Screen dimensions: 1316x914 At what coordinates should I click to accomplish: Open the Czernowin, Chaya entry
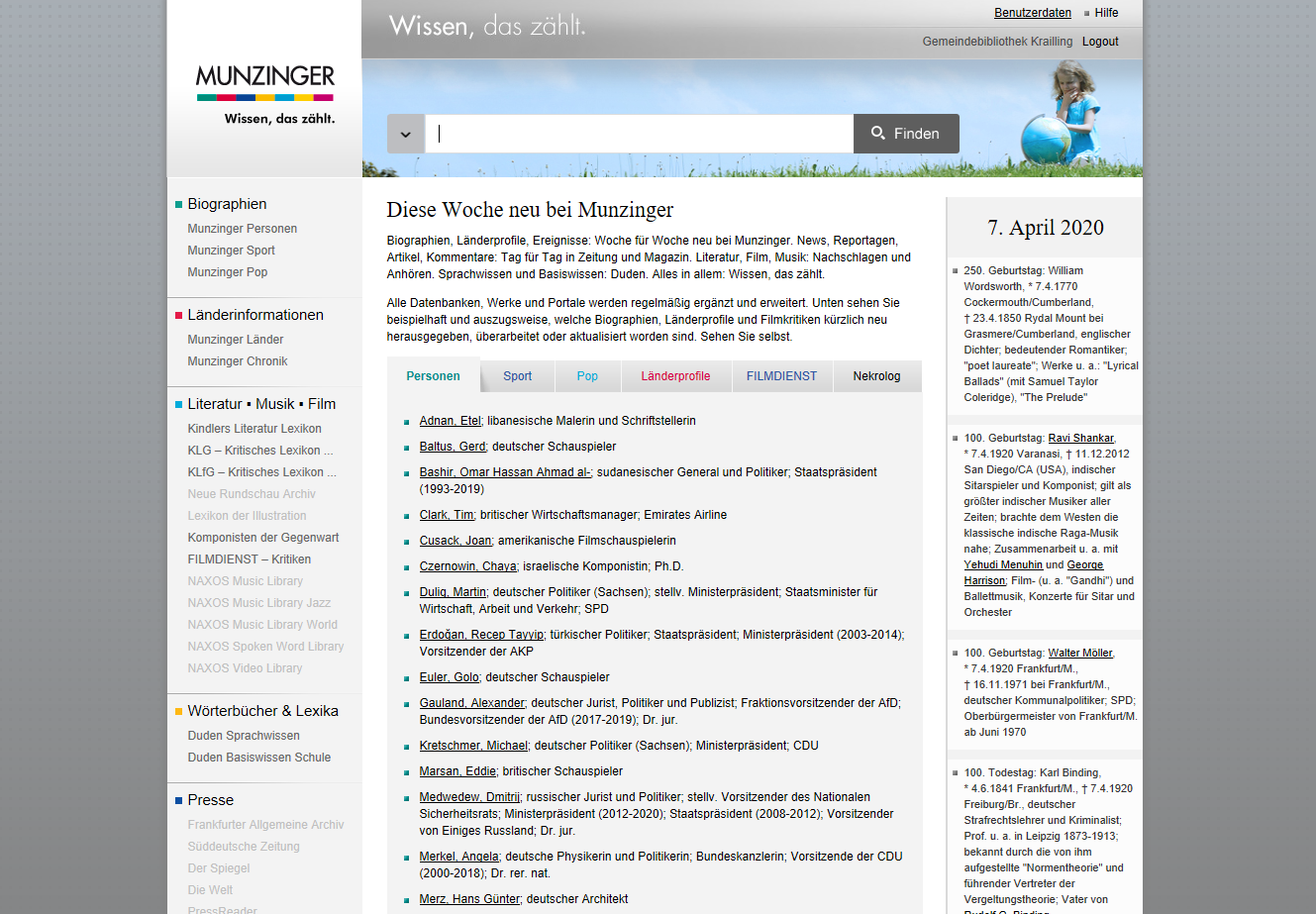[468, 566]
